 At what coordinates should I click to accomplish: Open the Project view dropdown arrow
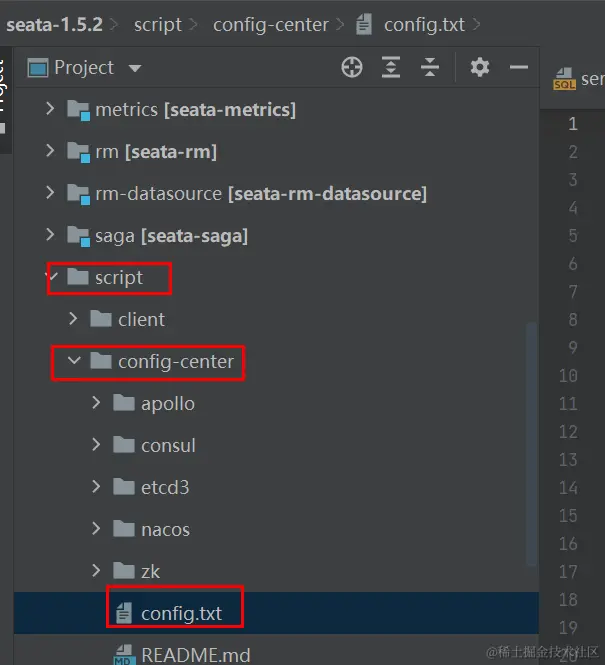point(135,68)
